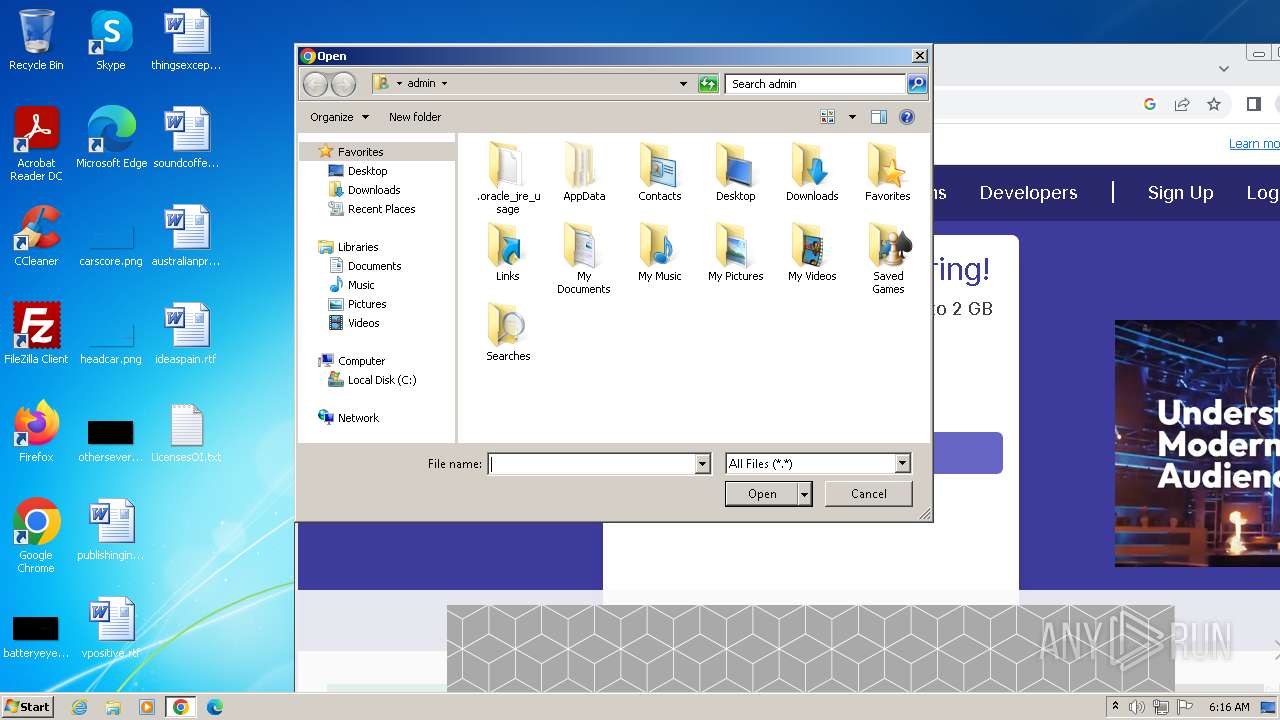This screenshot has height=720, width=1280.
Task: Click the Learn more link in Chrome
Action: coord(1254,144)
